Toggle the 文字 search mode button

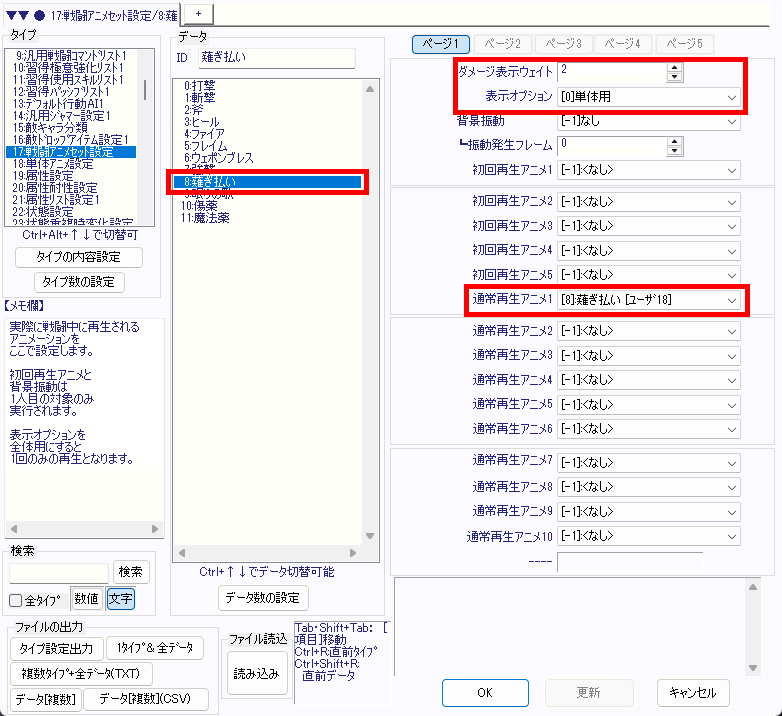pos(120,599)
